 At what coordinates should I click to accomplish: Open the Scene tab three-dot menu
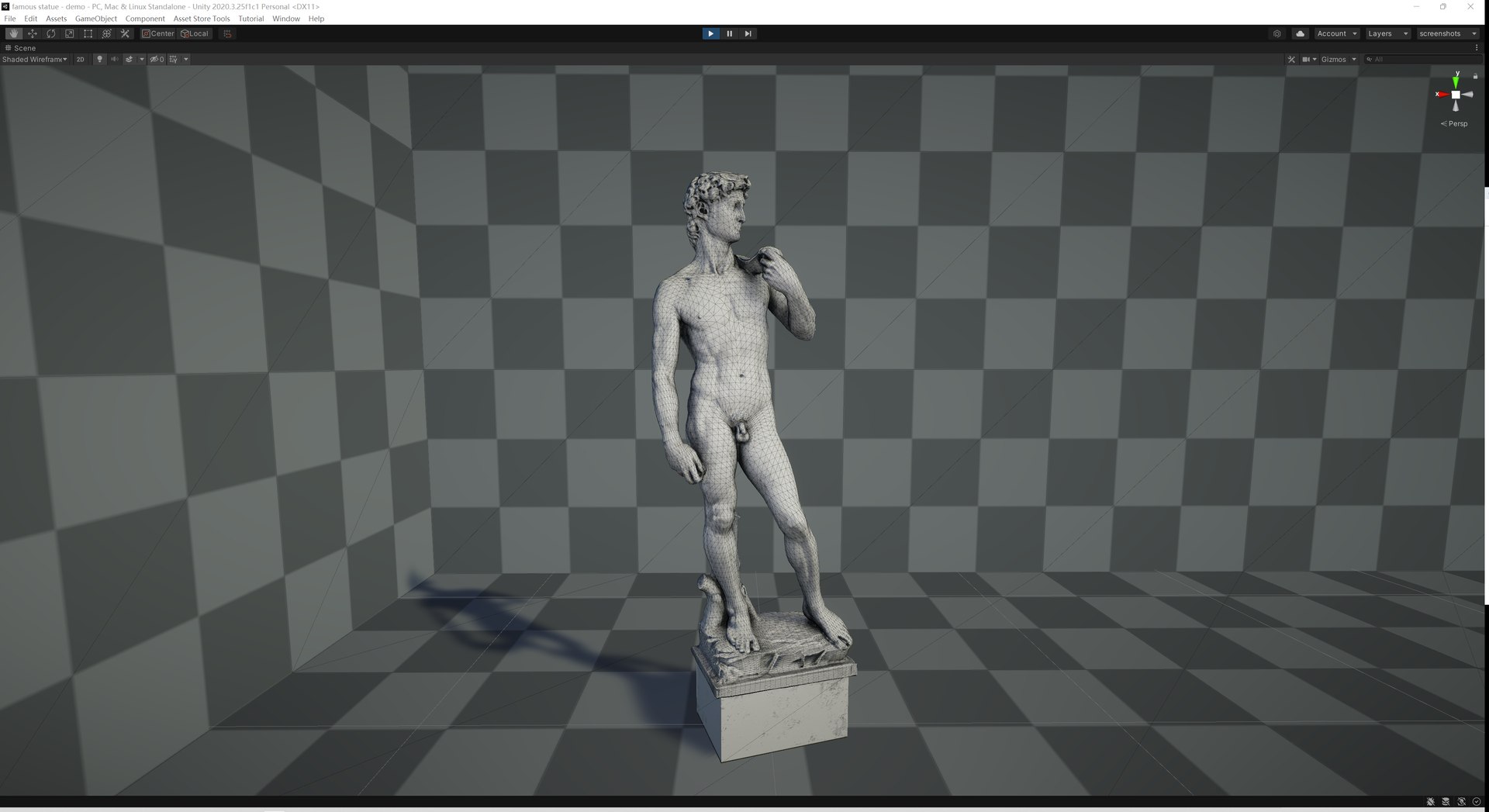tap(1477, 47)
